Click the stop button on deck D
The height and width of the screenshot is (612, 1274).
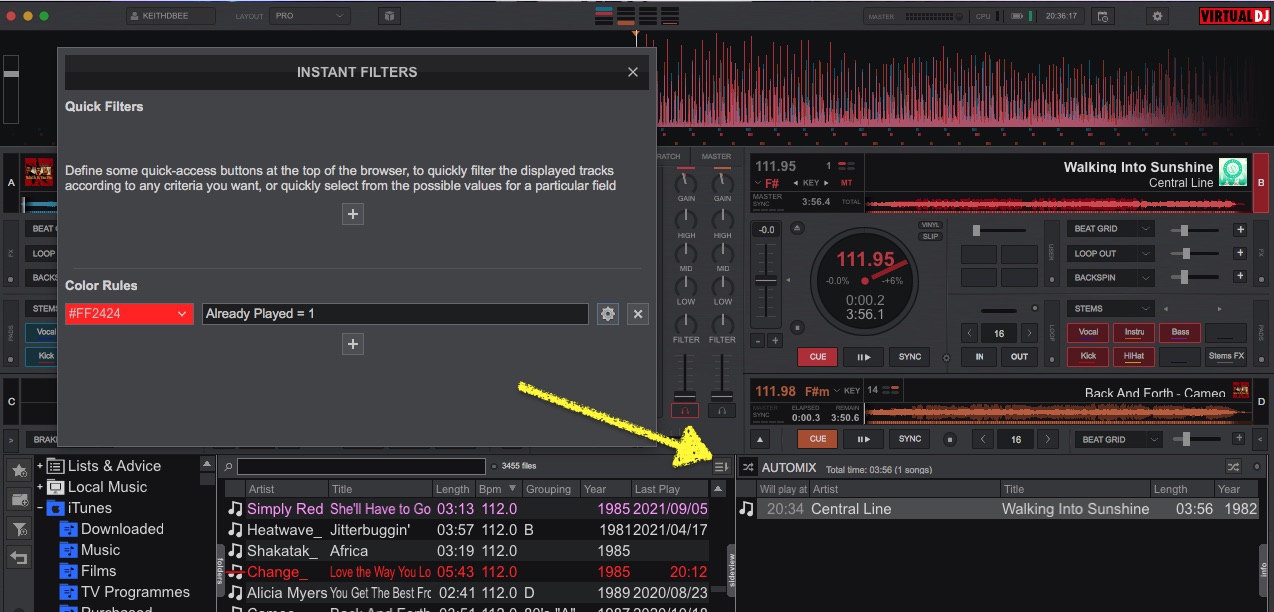(950, 439)
